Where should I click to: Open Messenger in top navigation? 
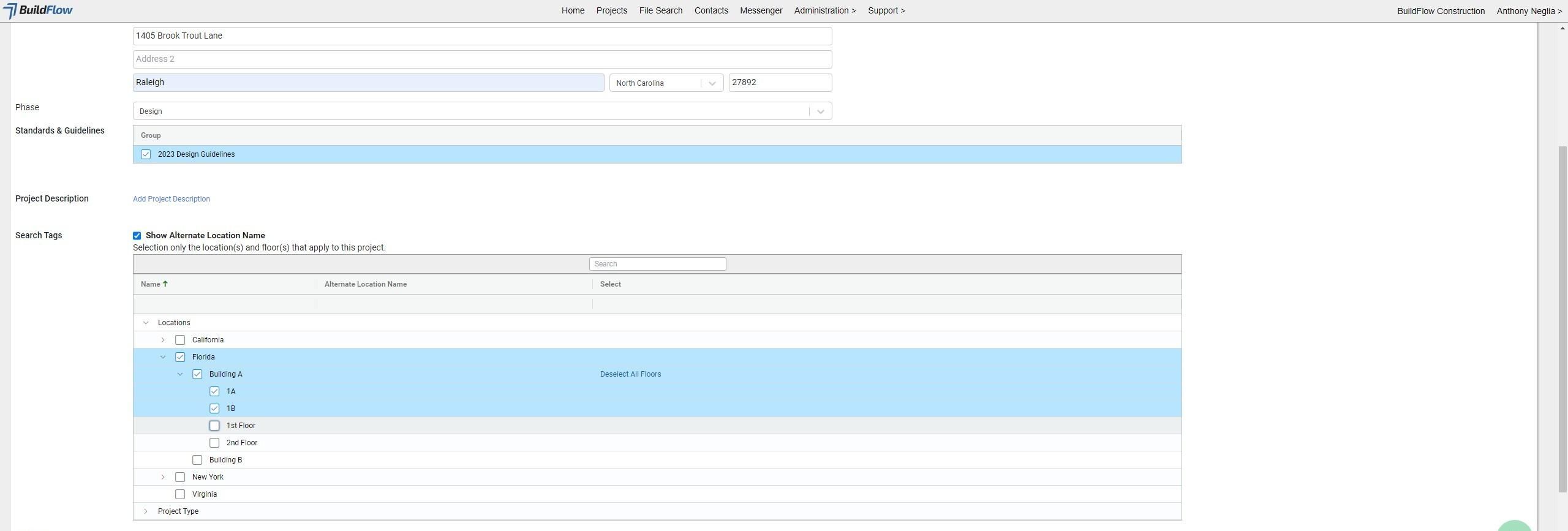(x=761, y=10)
